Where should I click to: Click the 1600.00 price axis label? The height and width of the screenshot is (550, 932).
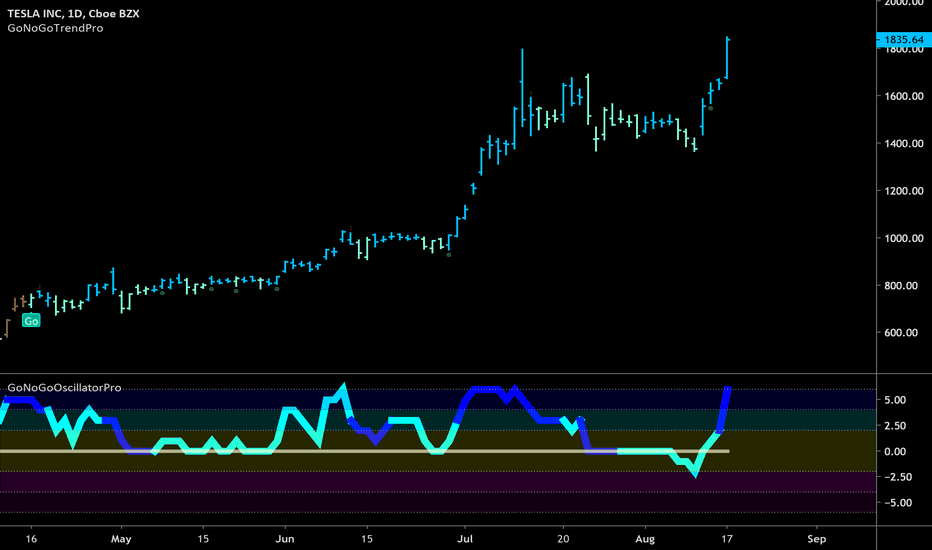pos(903,96)
